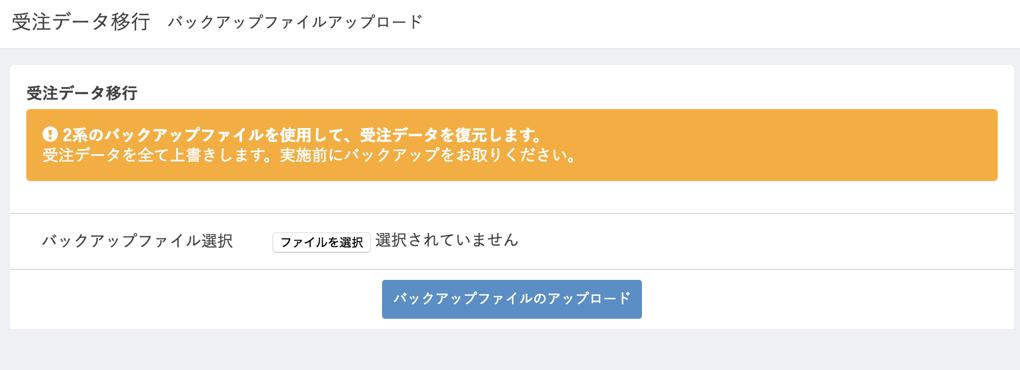
Task: Click white space left of the upload button
Action: 195,299
